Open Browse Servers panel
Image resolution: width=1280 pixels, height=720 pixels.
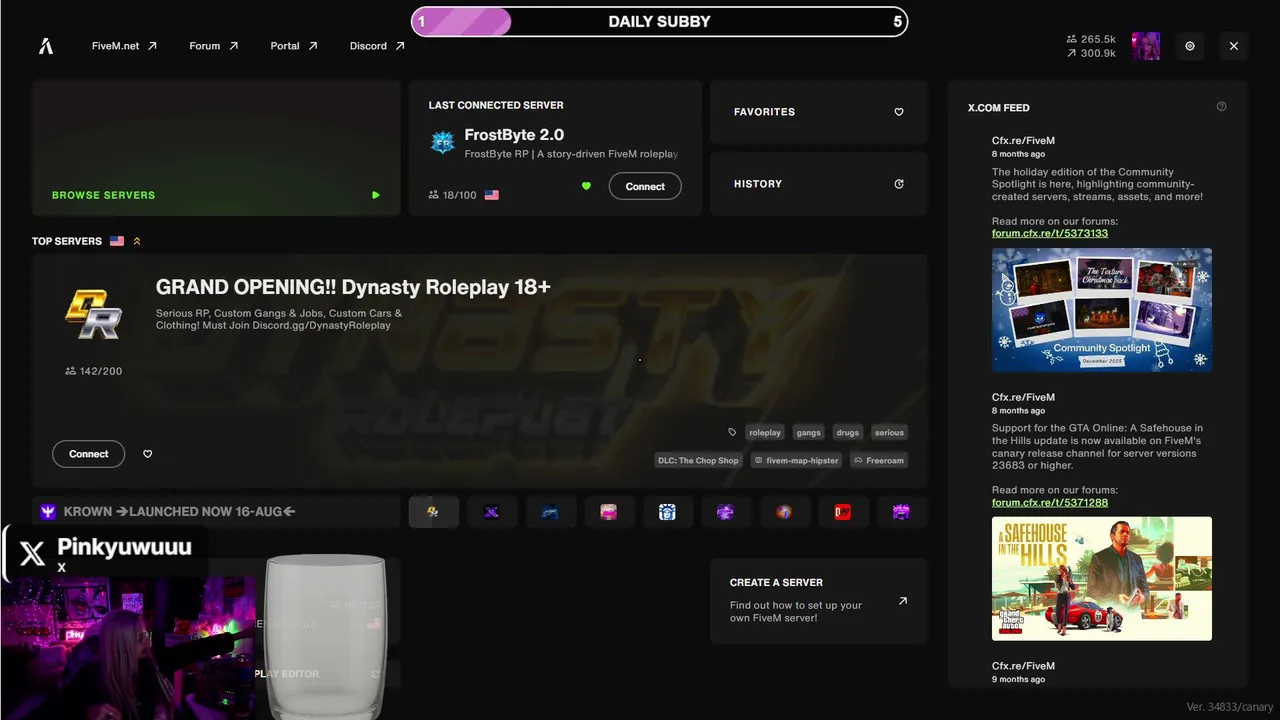[x=216, y=148]
